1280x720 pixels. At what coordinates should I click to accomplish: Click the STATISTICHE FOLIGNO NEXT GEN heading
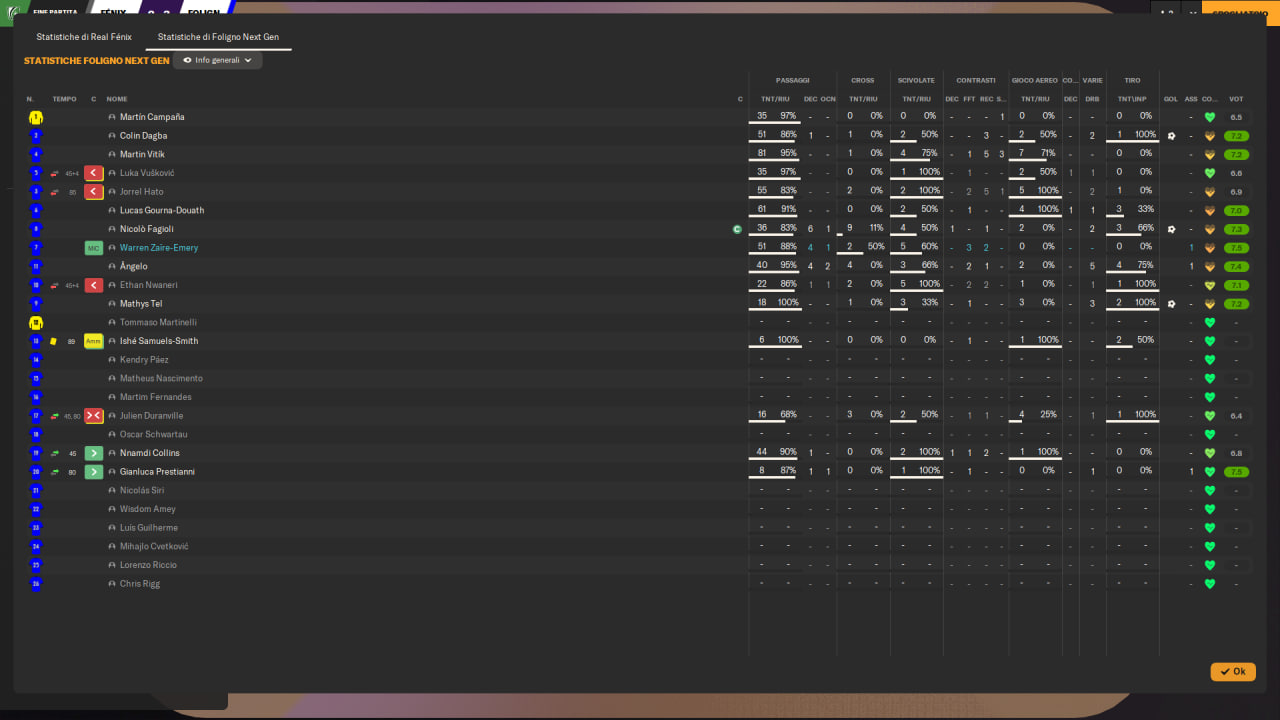coord(96,61)
